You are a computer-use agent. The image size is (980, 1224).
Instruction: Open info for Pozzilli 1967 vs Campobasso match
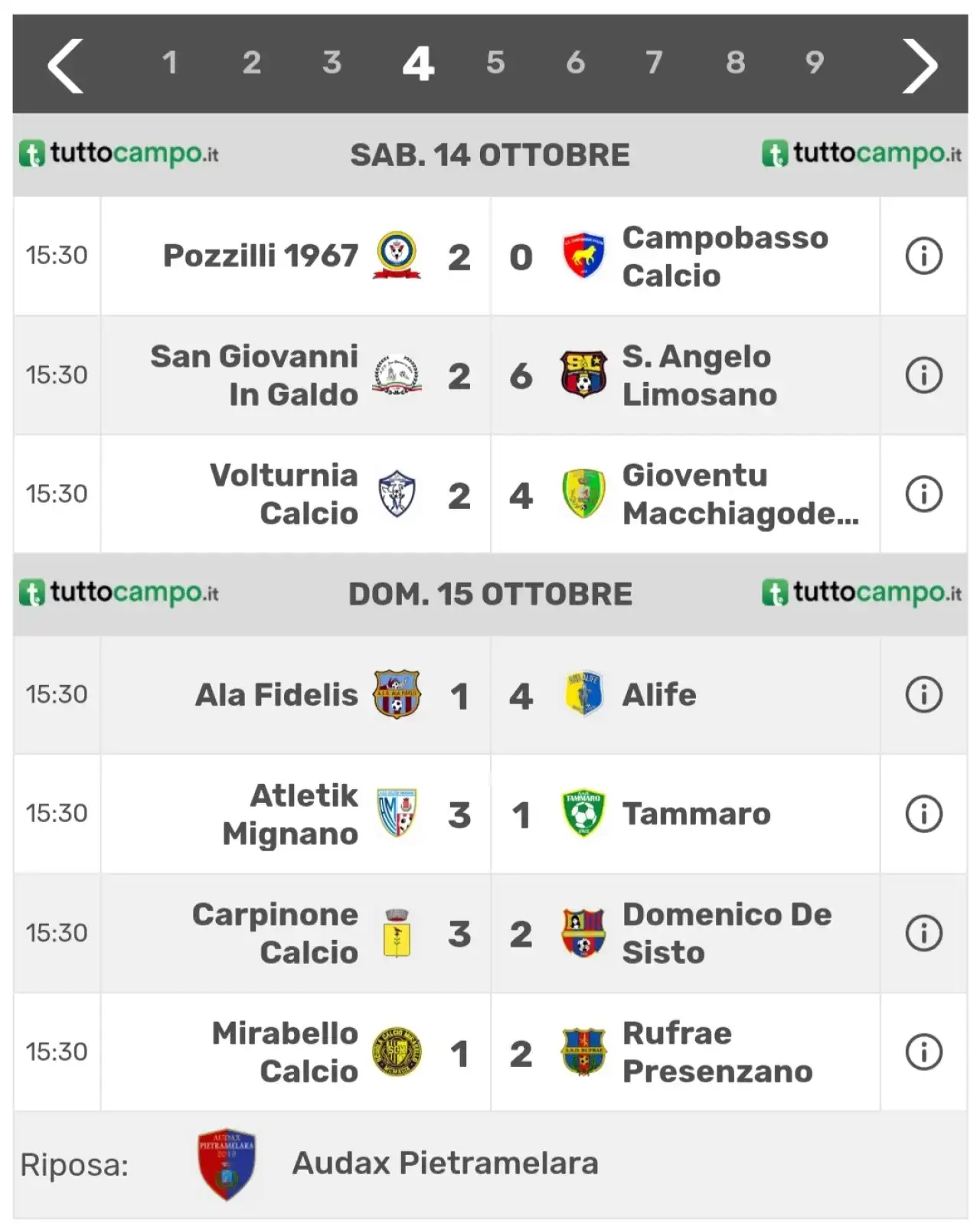point(923,256)
